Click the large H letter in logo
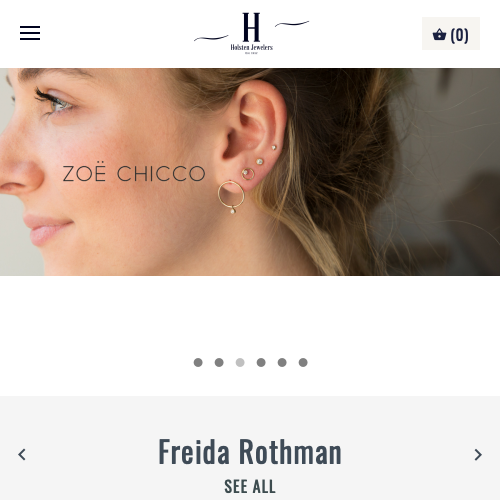 (x=251, y=27)
